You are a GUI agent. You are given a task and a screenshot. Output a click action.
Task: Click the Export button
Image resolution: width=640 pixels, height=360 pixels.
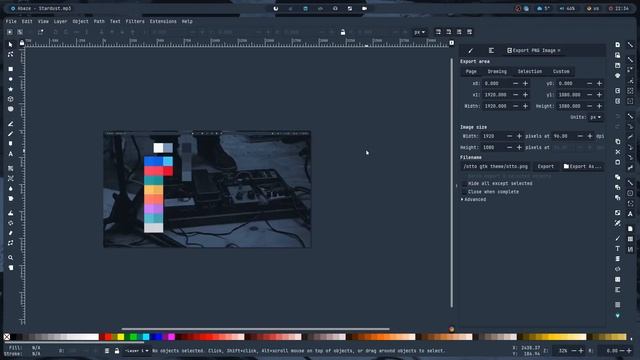546,167
